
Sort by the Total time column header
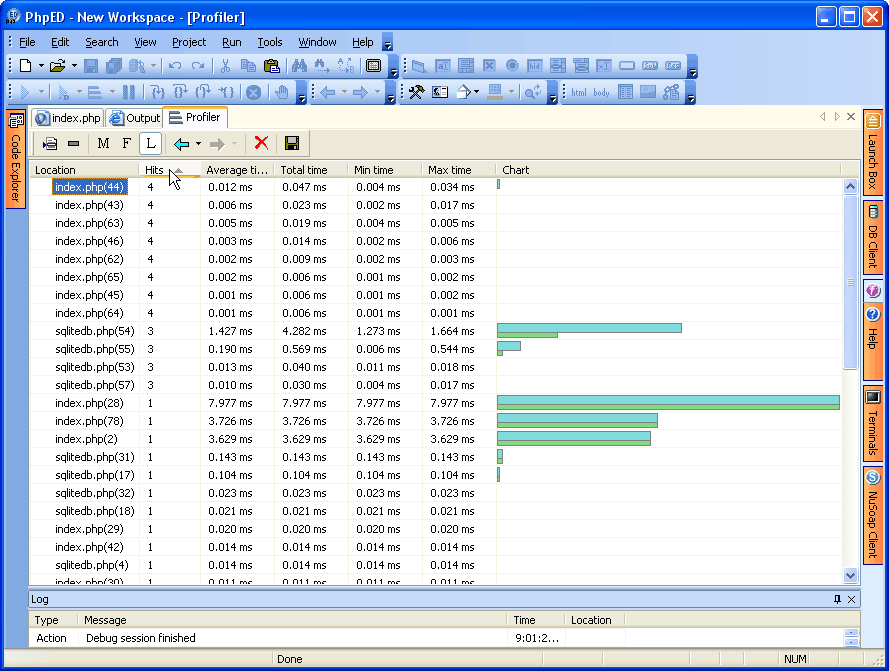pos(304,170)
